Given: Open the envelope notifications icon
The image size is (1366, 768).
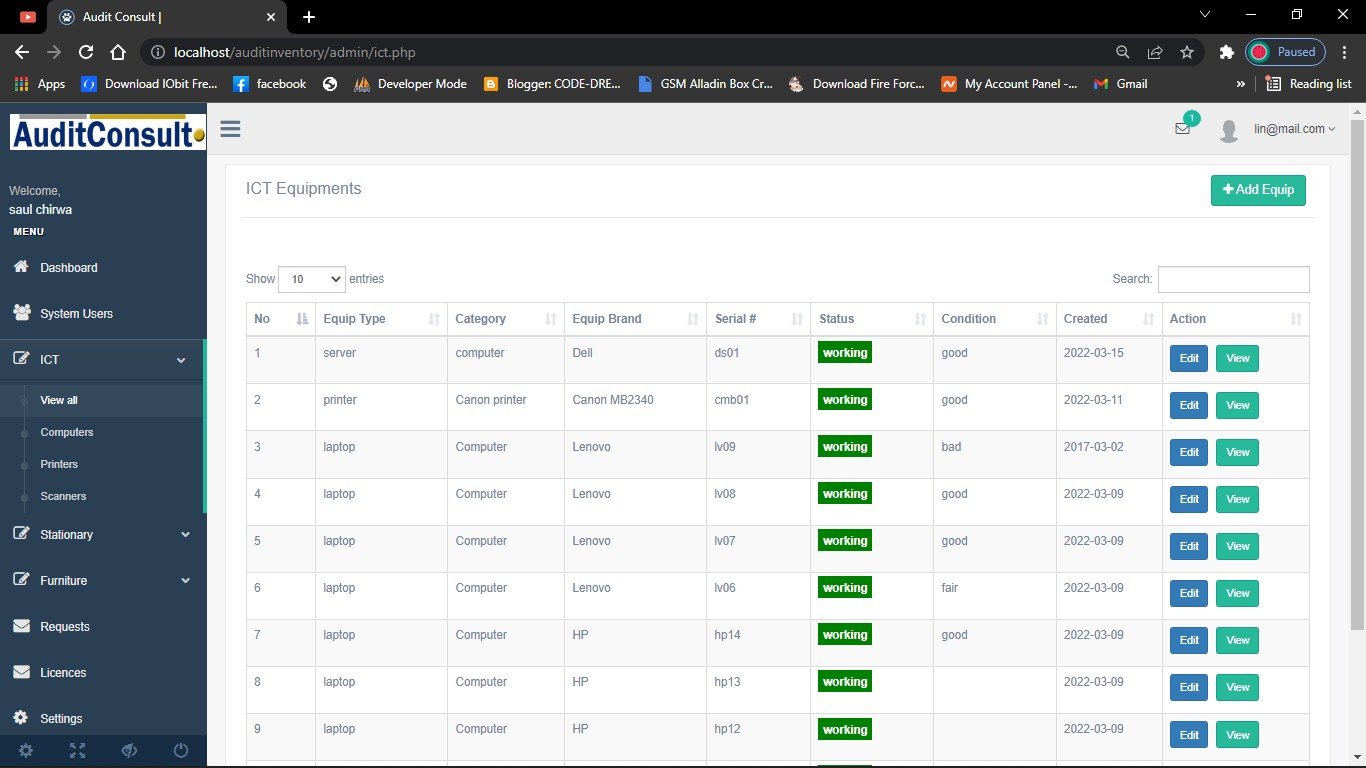Looking at the screenshot, I should (1182, 129).
